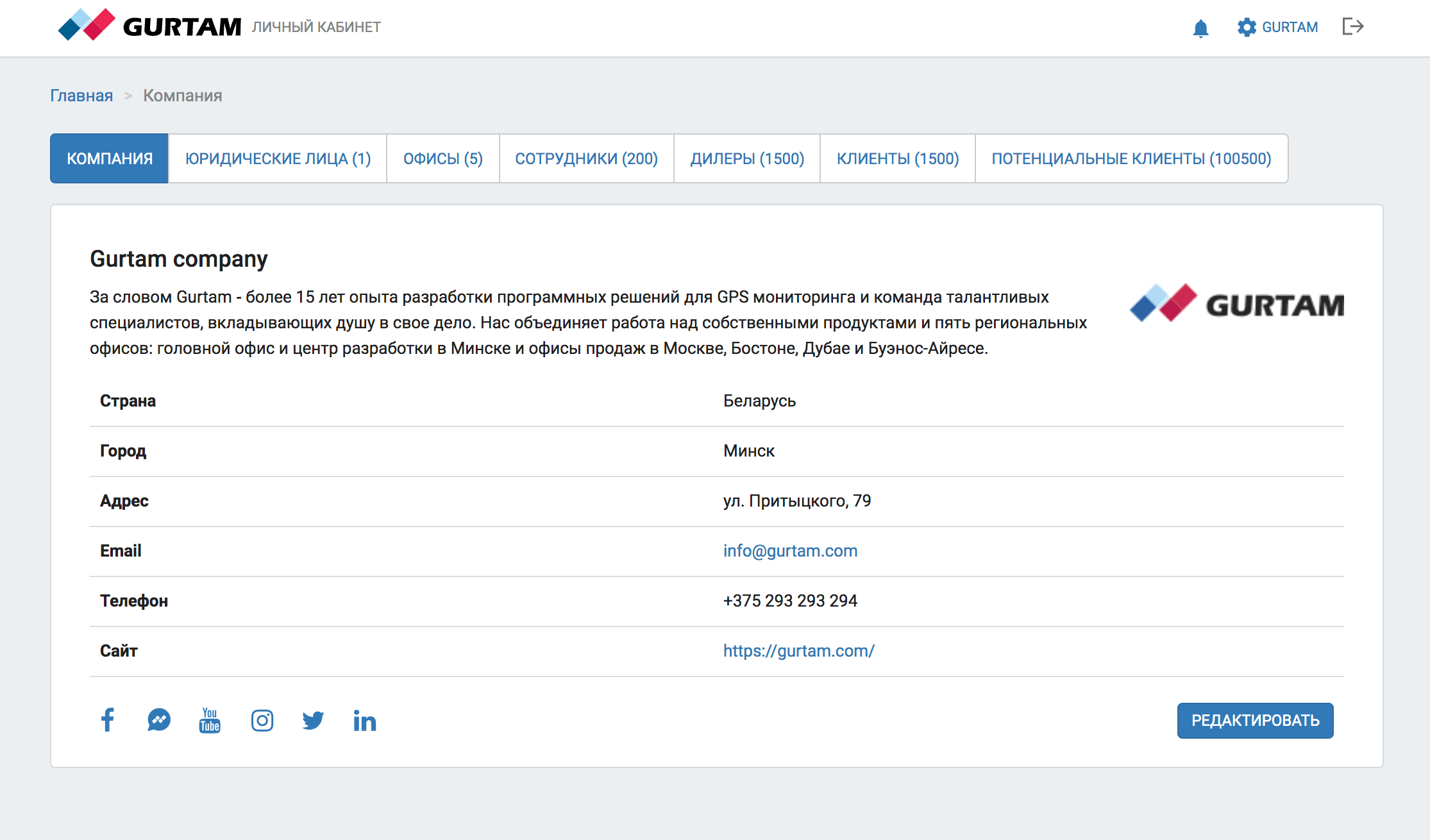Open the Потенциальные клиенты (100500) tab
This screenshot has width=1430, height=840.
tap(1131, 158)
